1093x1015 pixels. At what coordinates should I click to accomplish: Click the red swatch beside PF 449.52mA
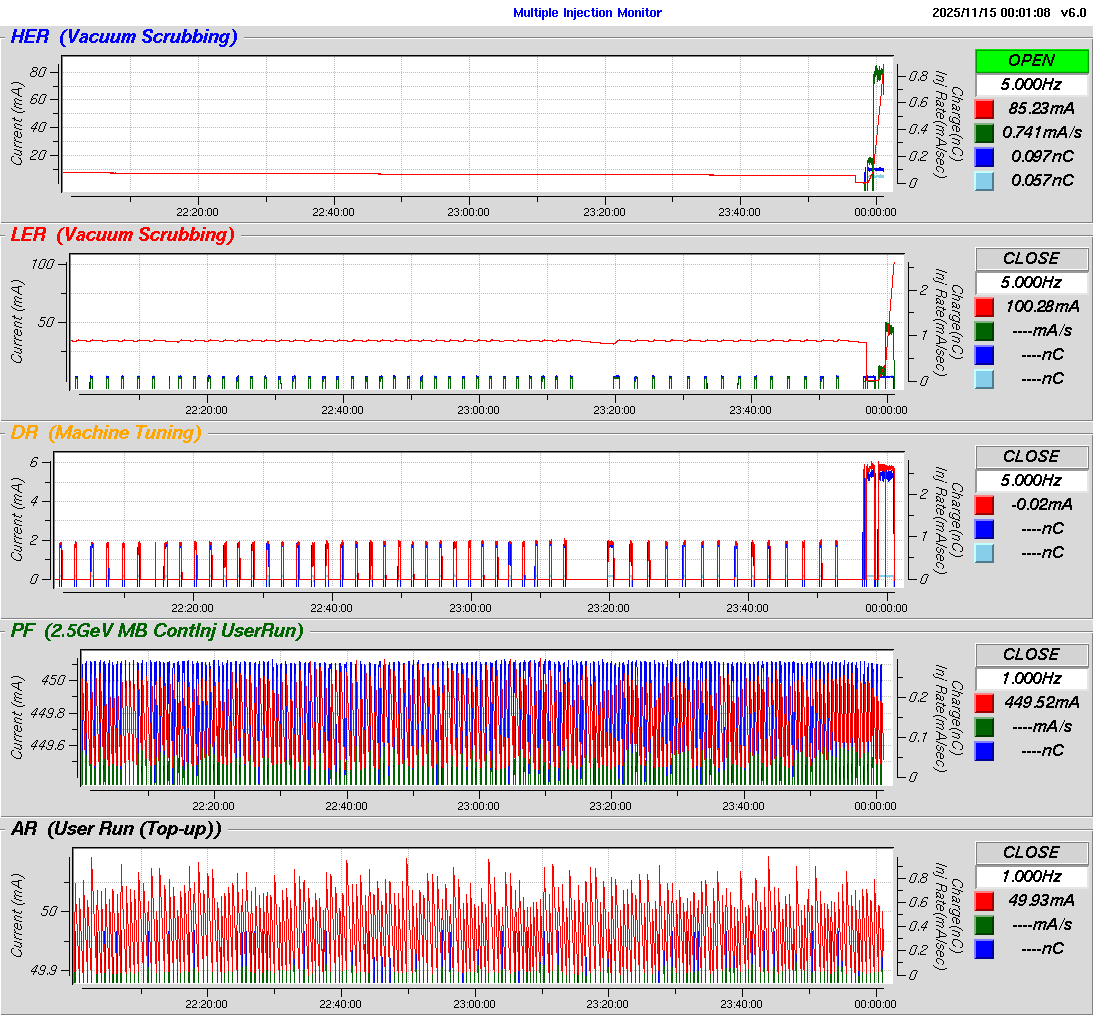985,703
